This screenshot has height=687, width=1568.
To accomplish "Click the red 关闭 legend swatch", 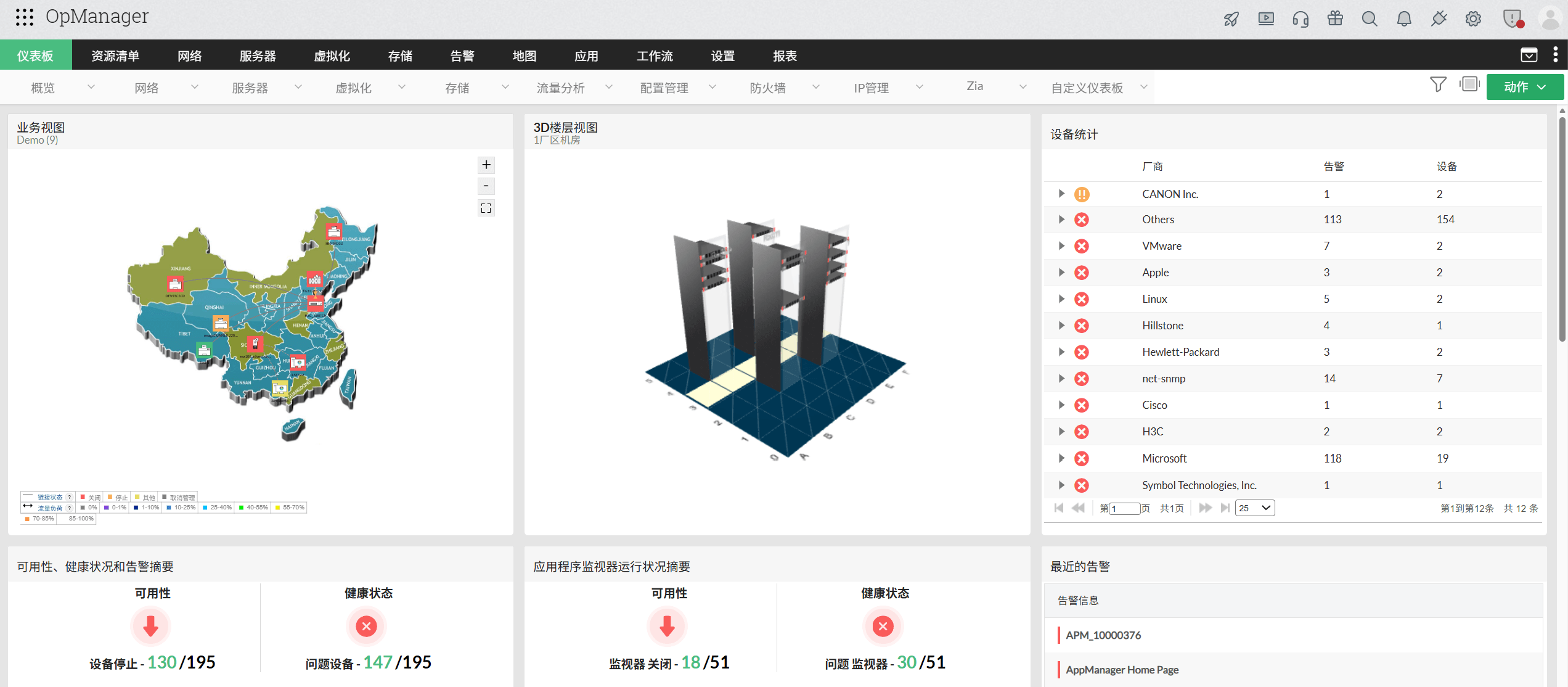I will [x=83, y=497].
